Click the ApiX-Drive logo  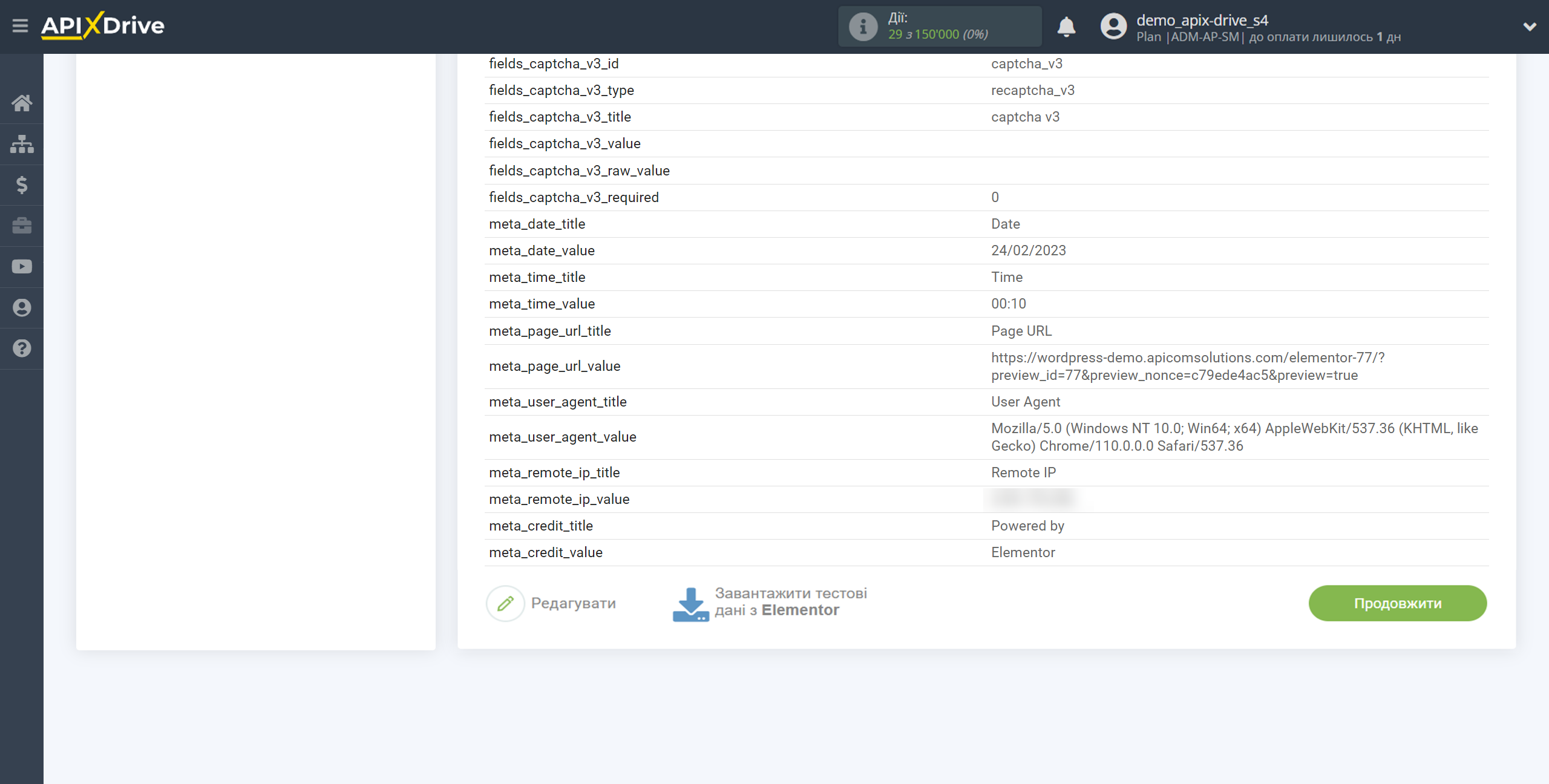click(103, 25)
